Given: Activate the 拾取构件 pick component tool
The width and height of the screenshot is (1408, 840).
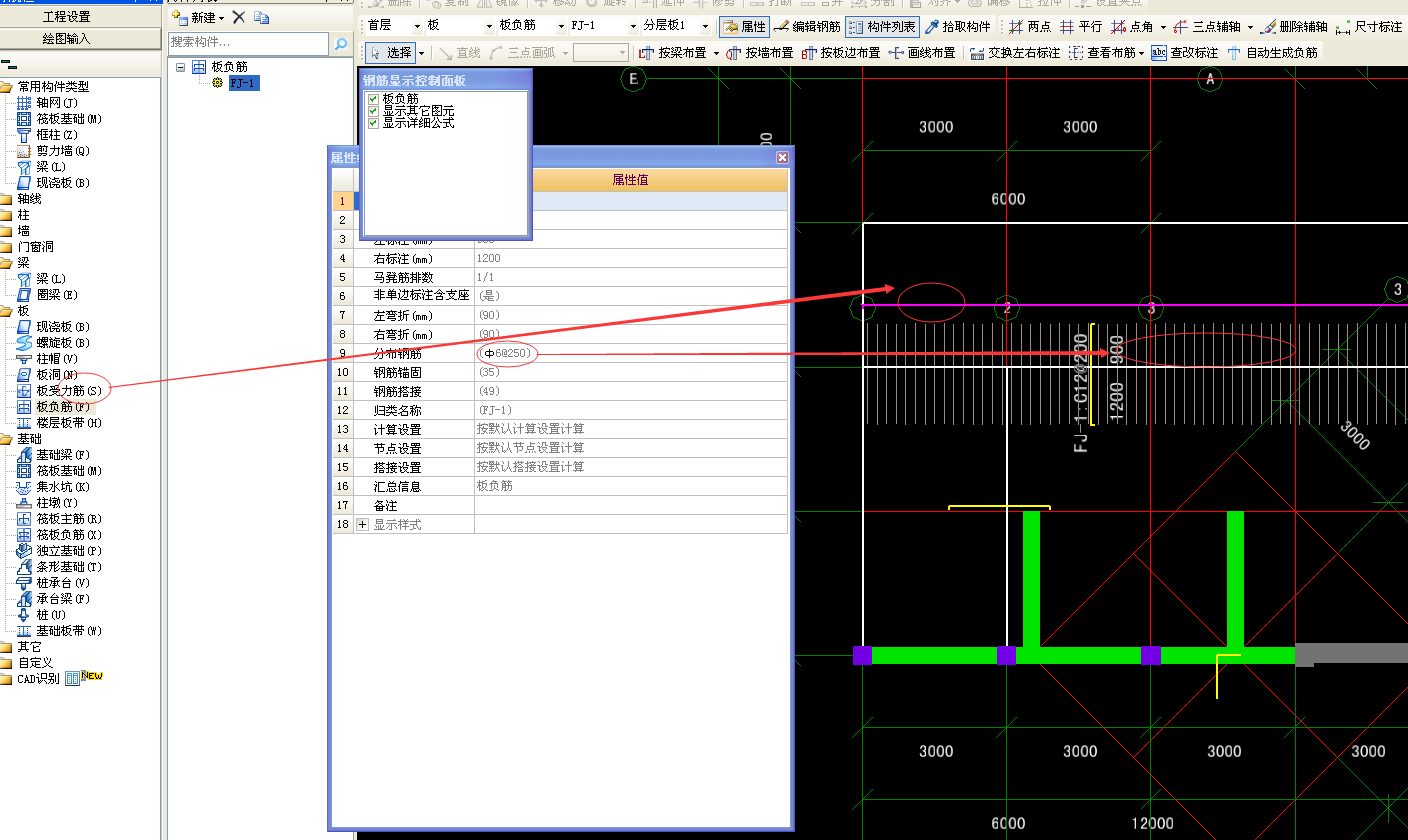Looking at the screenshot, I should tap(958, 27).
